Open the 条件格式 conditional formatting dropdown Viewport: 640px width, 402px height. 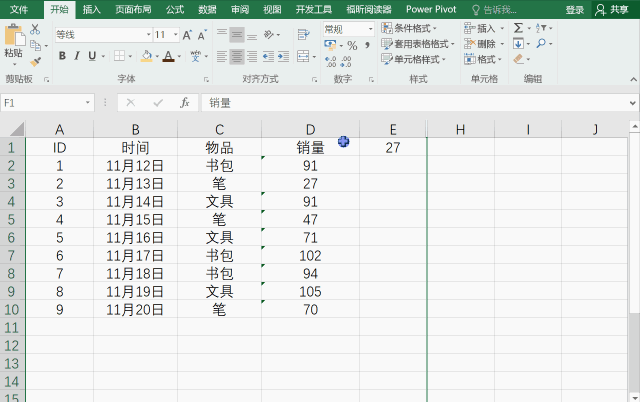[418, 29]
